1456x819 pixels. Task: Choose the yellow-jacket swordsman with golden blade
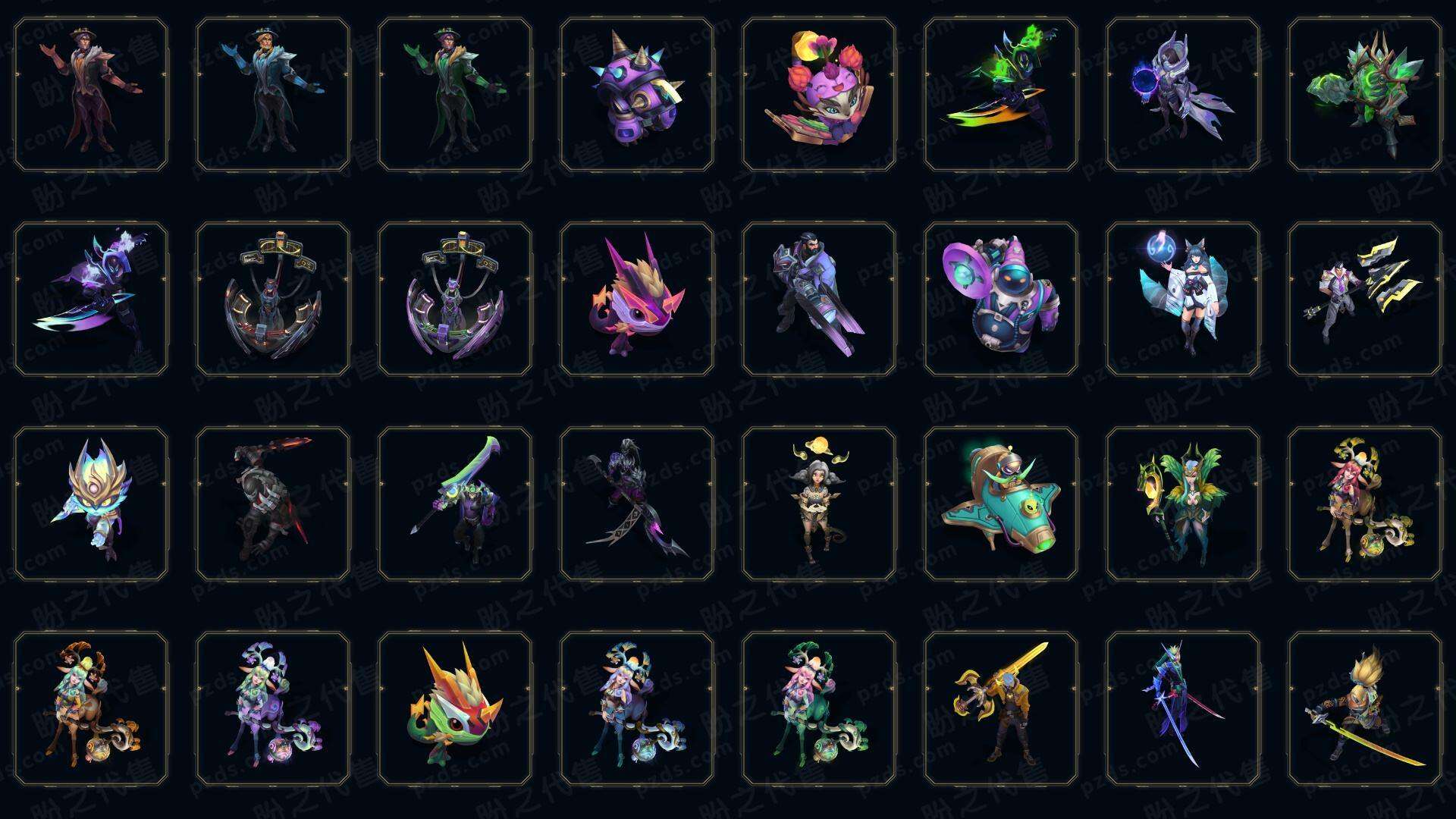(x=1001, y=708)
